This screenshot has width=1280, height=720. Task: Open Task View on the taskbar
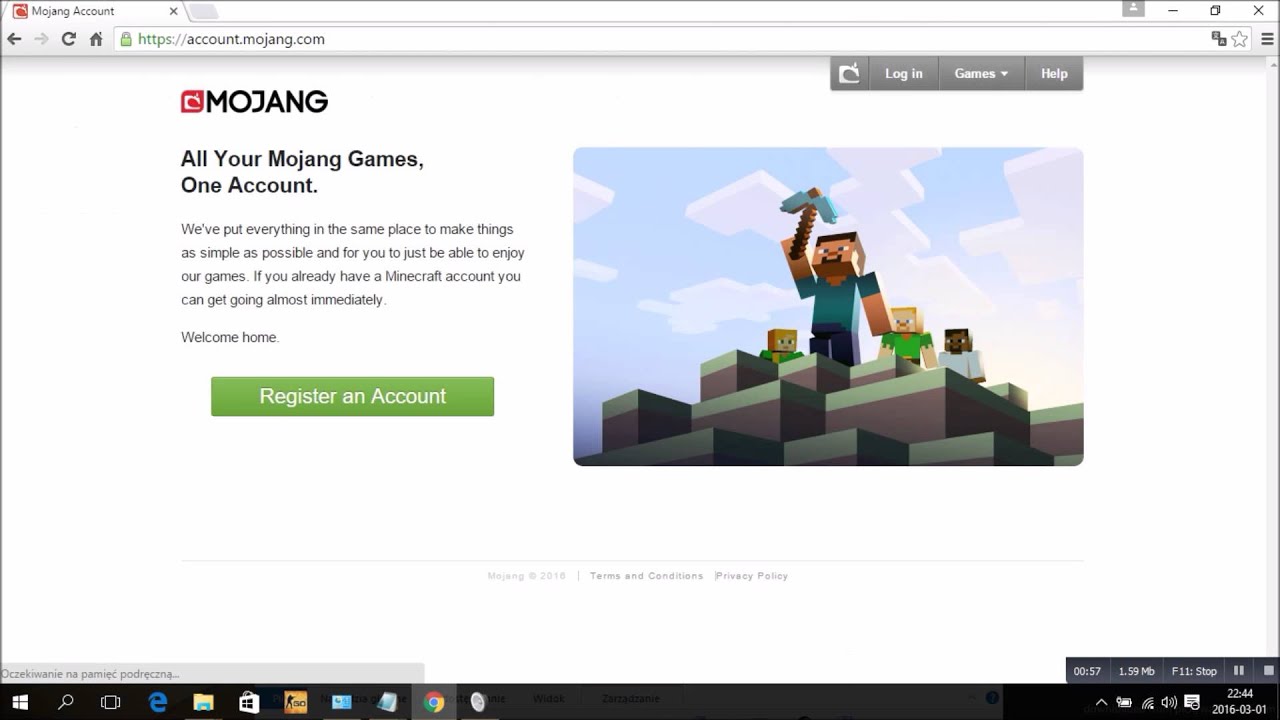111,702
